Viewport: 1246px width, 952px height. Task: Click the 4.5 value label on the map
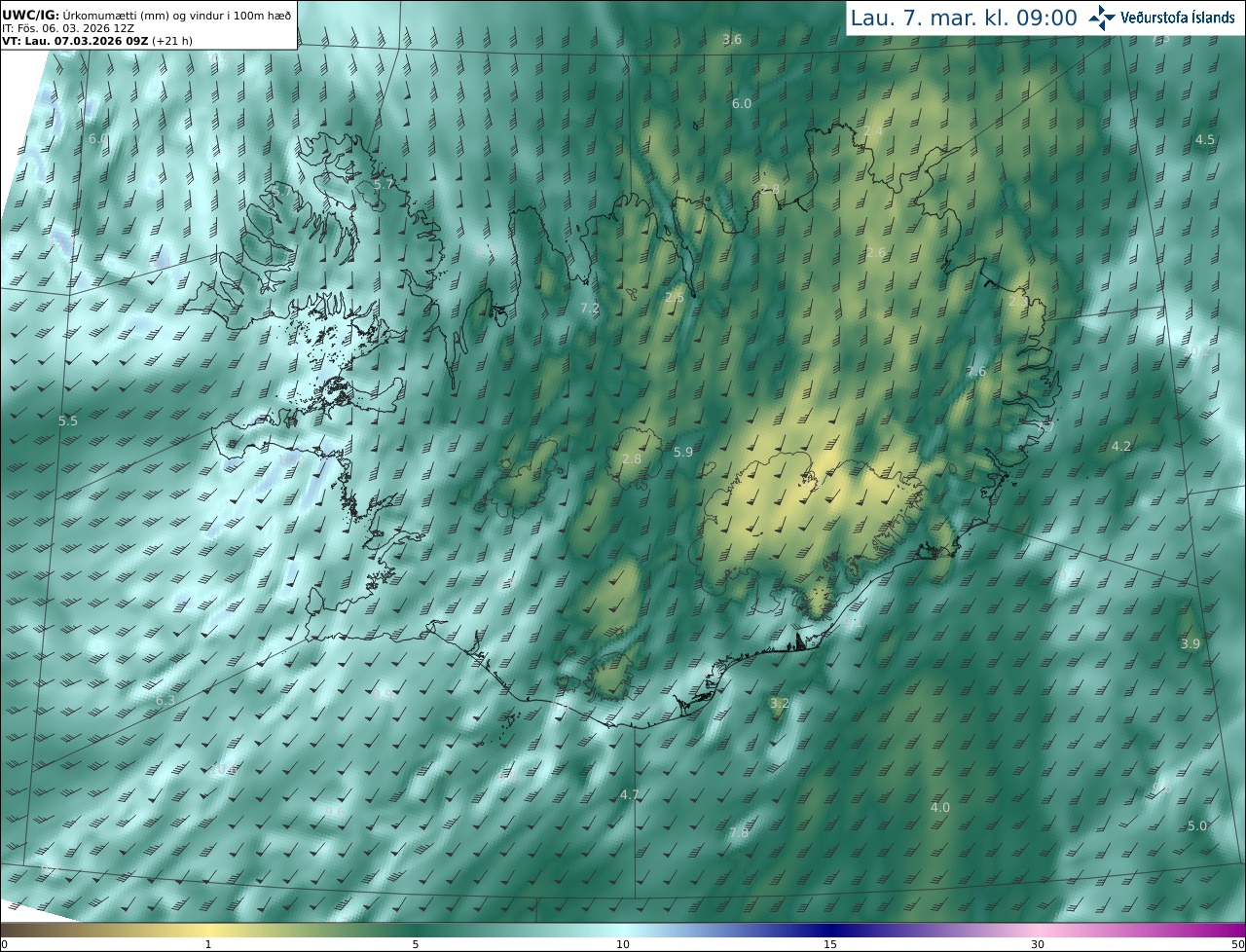tap(1205, 139)
